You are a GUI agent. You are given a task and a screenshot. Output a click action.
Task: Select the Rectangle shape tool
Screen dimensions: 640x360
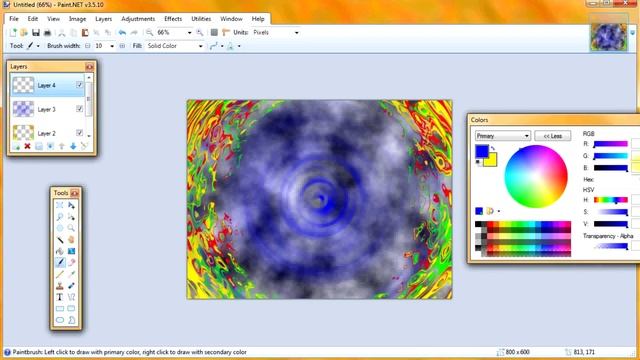point(60,309)
